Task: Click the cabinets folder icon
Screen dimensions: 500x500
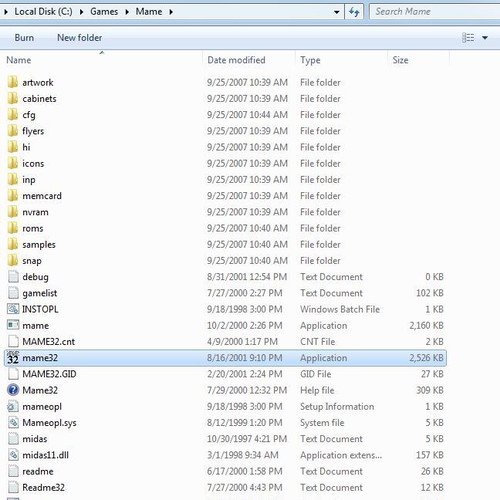Action: click(13, 98)
